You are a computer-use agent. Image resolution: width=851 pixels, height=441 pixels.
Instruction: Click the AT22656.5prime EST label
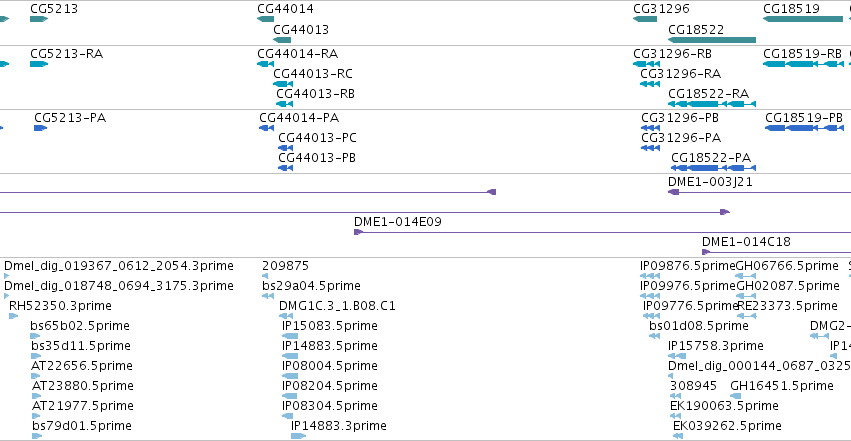[x=81, y=366]
